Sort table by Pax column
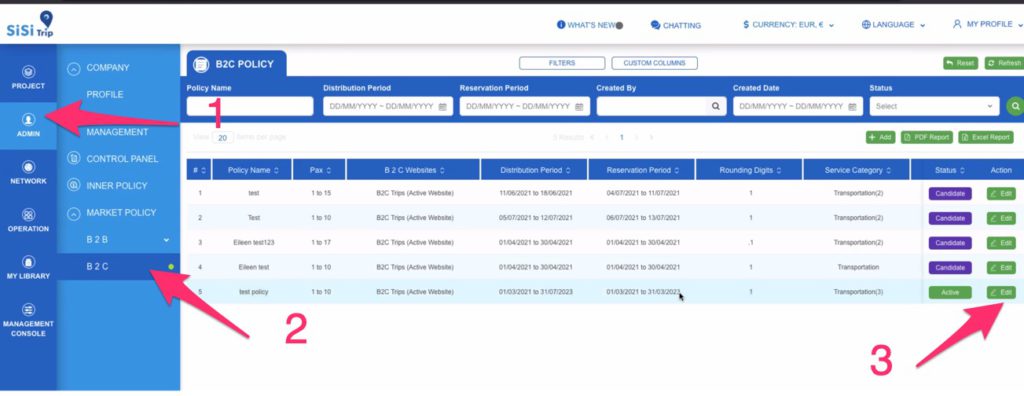Screen dimensions: 1024x396 pos(319,170)
